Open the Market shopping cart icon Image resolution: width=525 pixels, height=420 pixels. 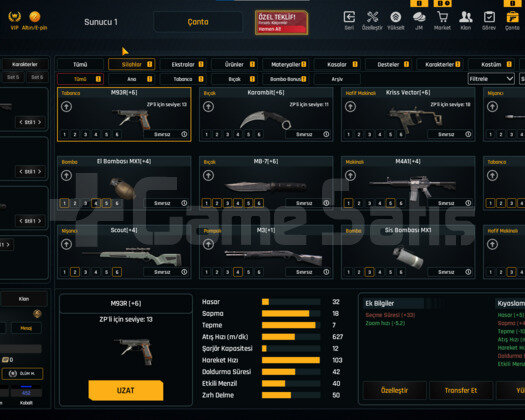pos(442,17)
